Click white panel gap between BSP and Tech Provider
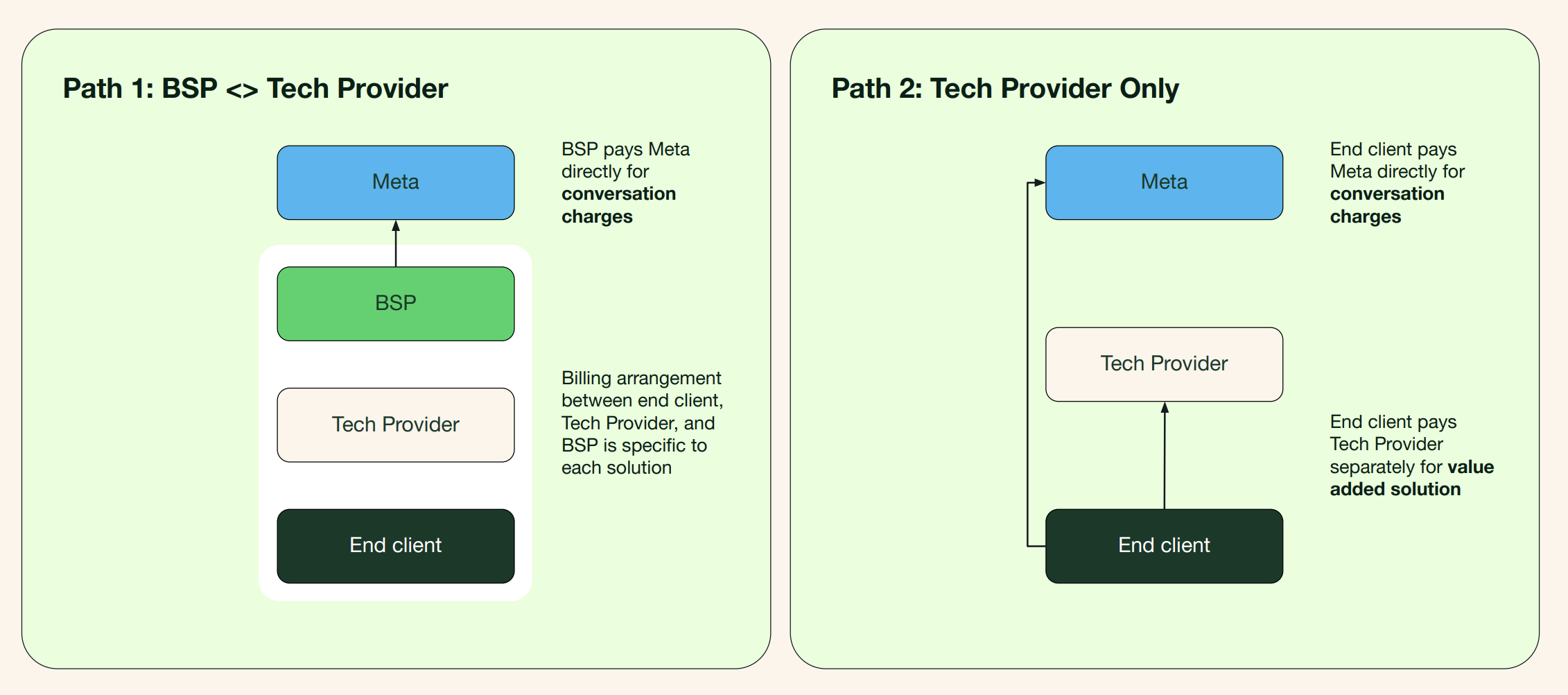The height and width of the screenshot is (695, 1568). point(395,364)
